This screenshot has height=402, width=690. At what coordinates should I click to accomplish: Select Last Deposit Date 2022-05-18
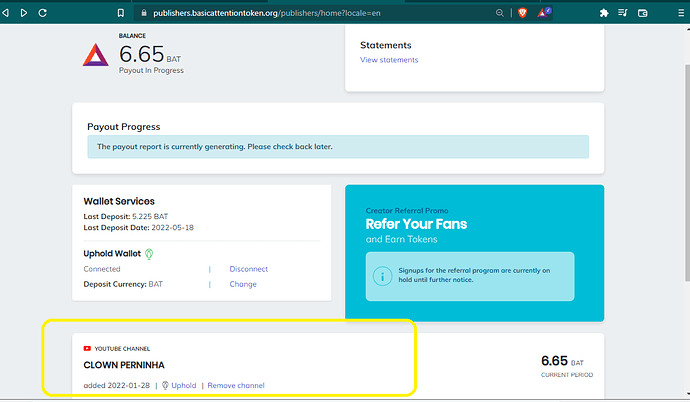172,227
